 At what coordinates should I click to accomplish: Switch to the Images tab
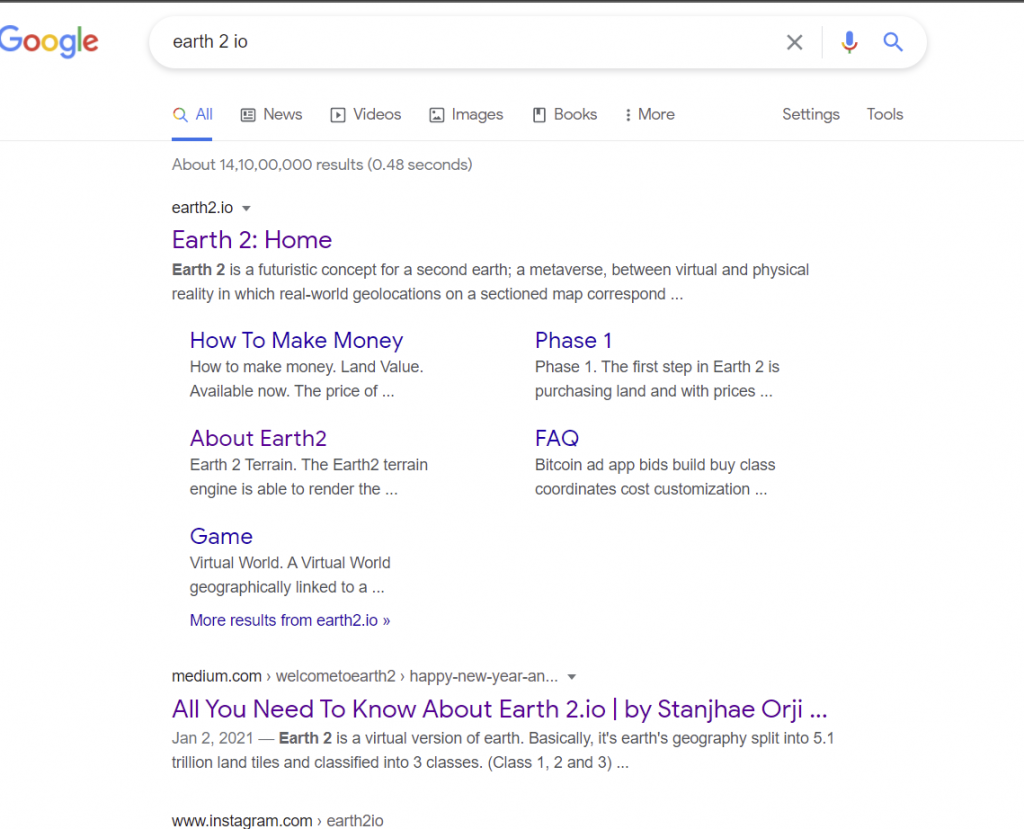point(466,114)
